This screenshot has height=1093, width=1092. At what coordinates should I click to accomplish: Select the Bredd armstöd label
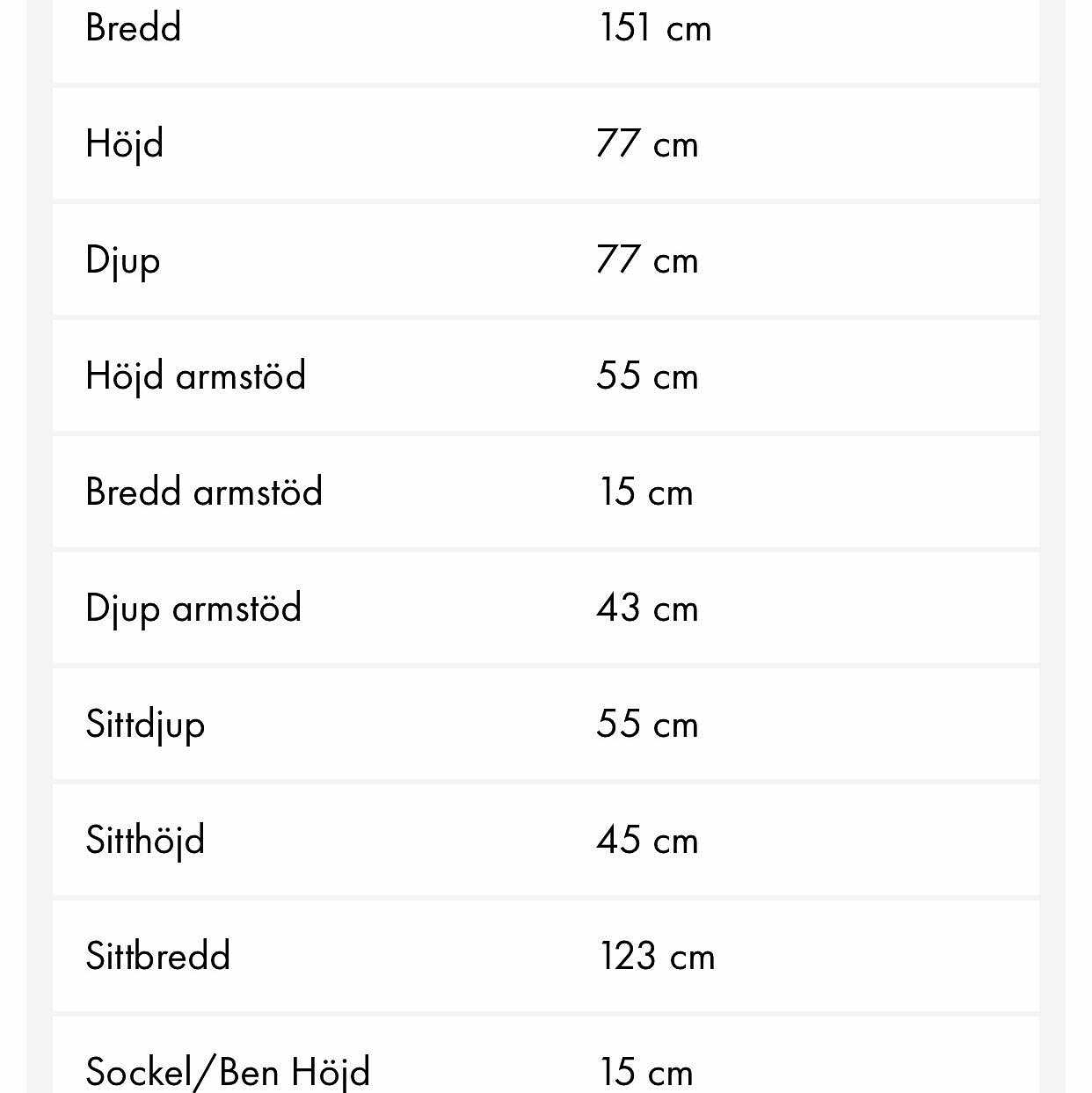(x=204, y=492)
